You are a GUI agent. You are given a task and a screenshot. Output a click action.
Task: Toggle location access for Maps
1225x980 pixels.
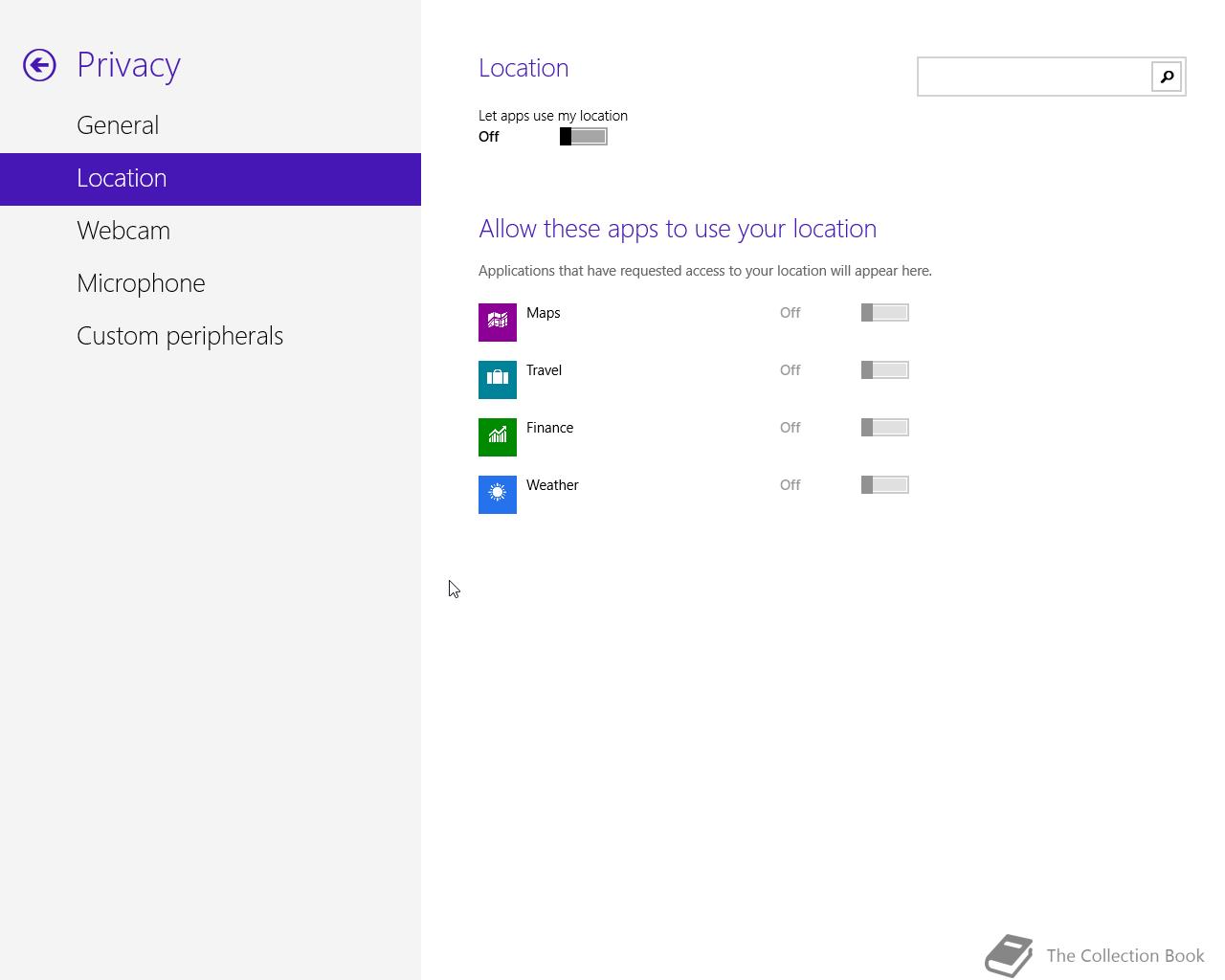(x=885, y=313)
